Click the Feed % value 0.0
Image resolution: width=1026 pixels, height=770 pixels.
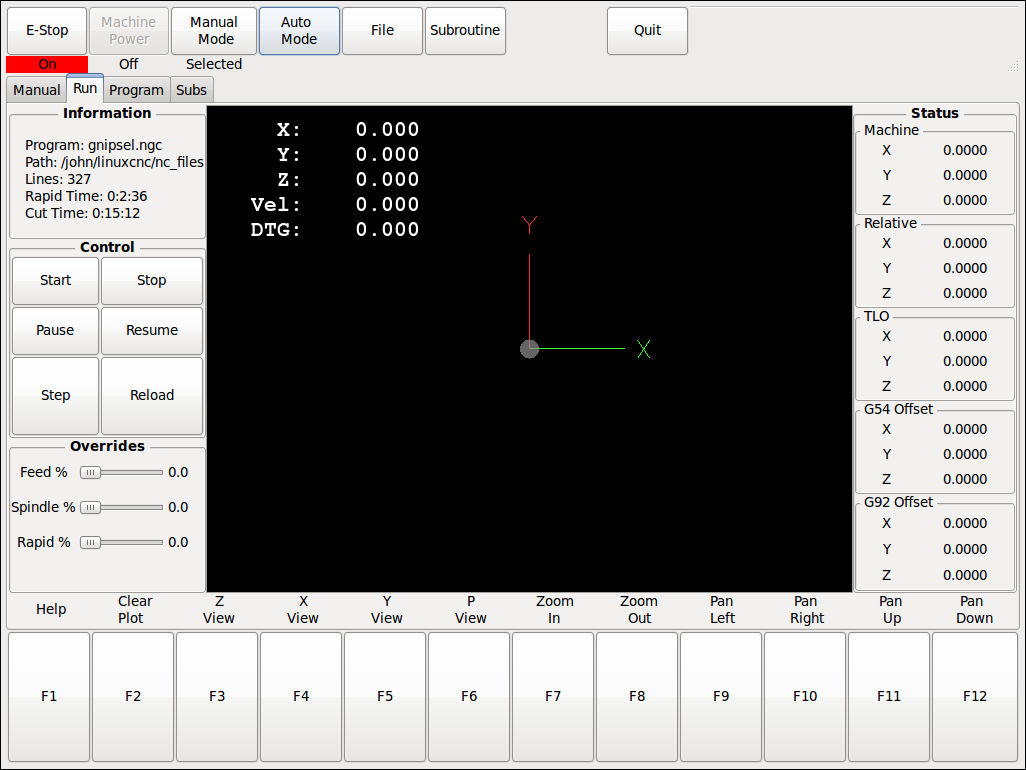point(178,472)
